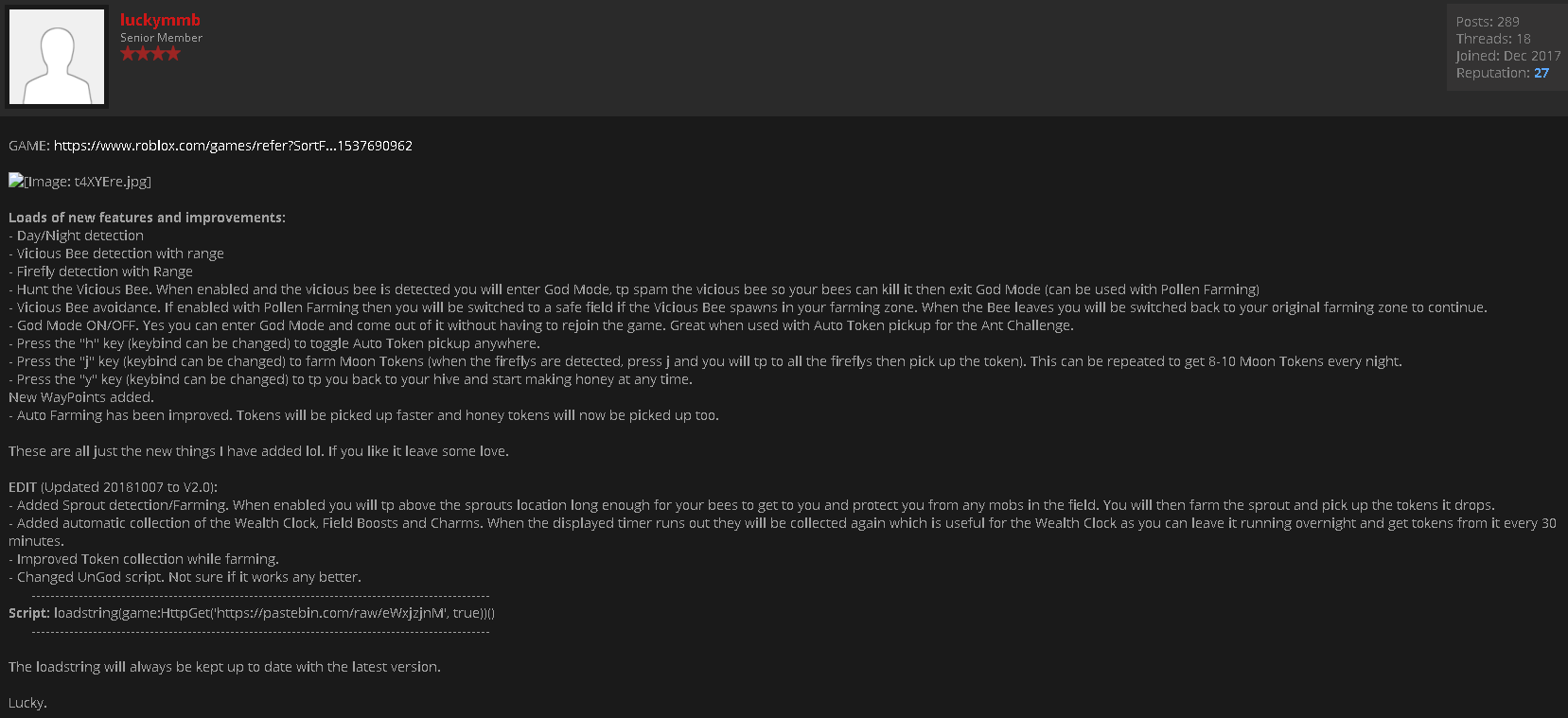Click 'Loads of new features and improvements' heading
Image resolution: width=1568 pixels, height=718 pixels.
147,218
